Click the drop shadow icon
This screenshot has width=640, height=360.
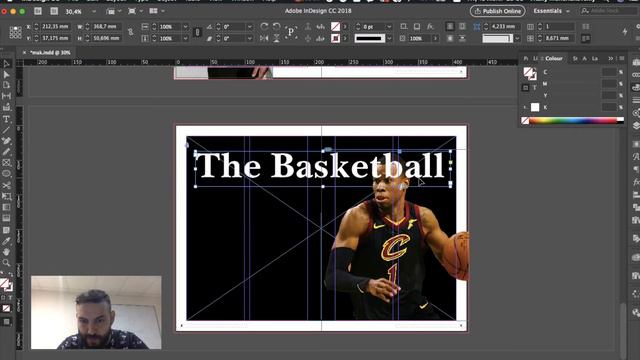(417, 27)
